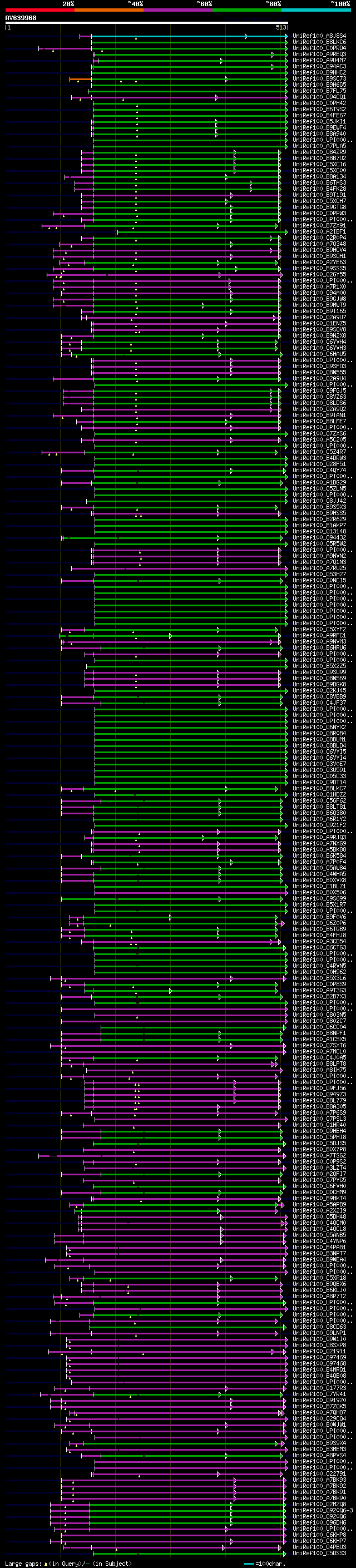The width and height of the screenshot is (356, 1568).
Task: Open hit UniRef100_C7YR41
Action: click(319, 1394)
